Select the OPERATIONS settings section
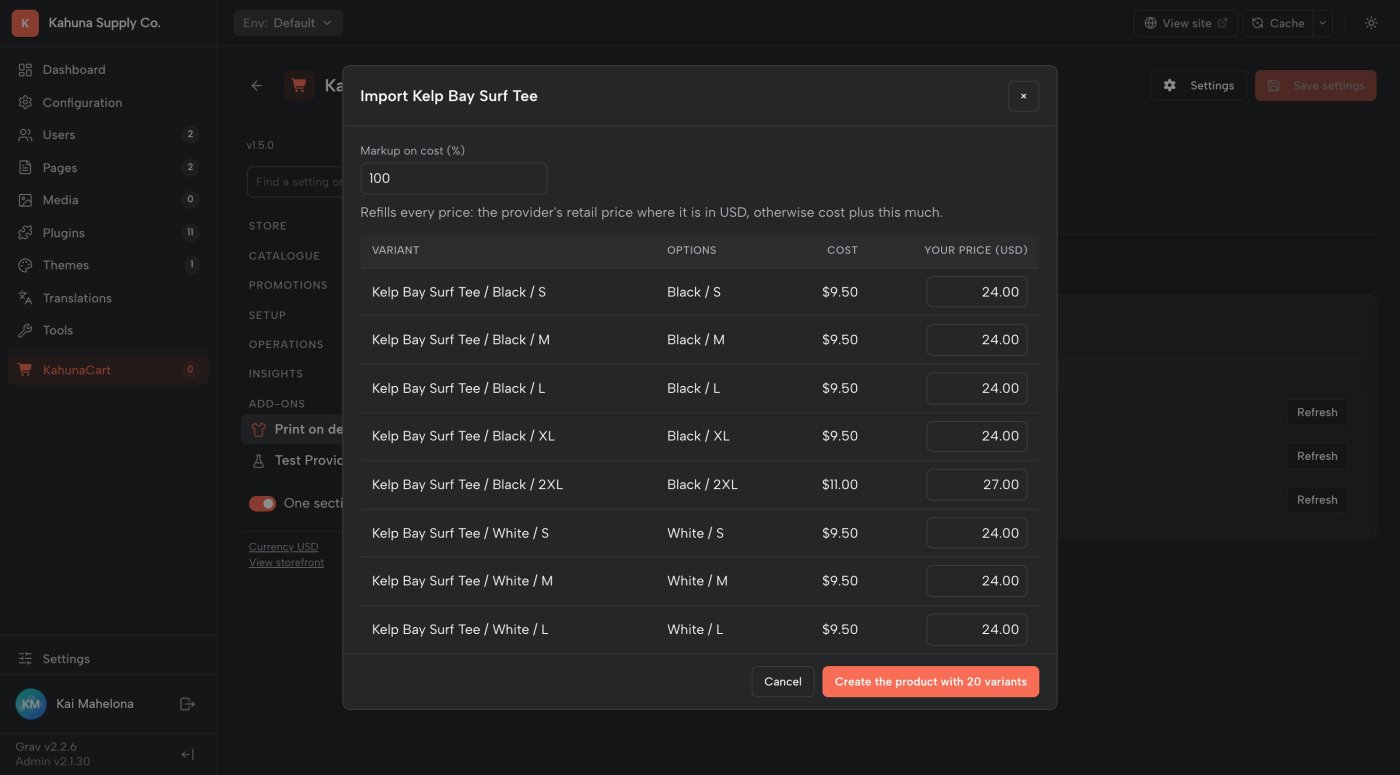1400x775 pixels. click(x=286, y=344)
